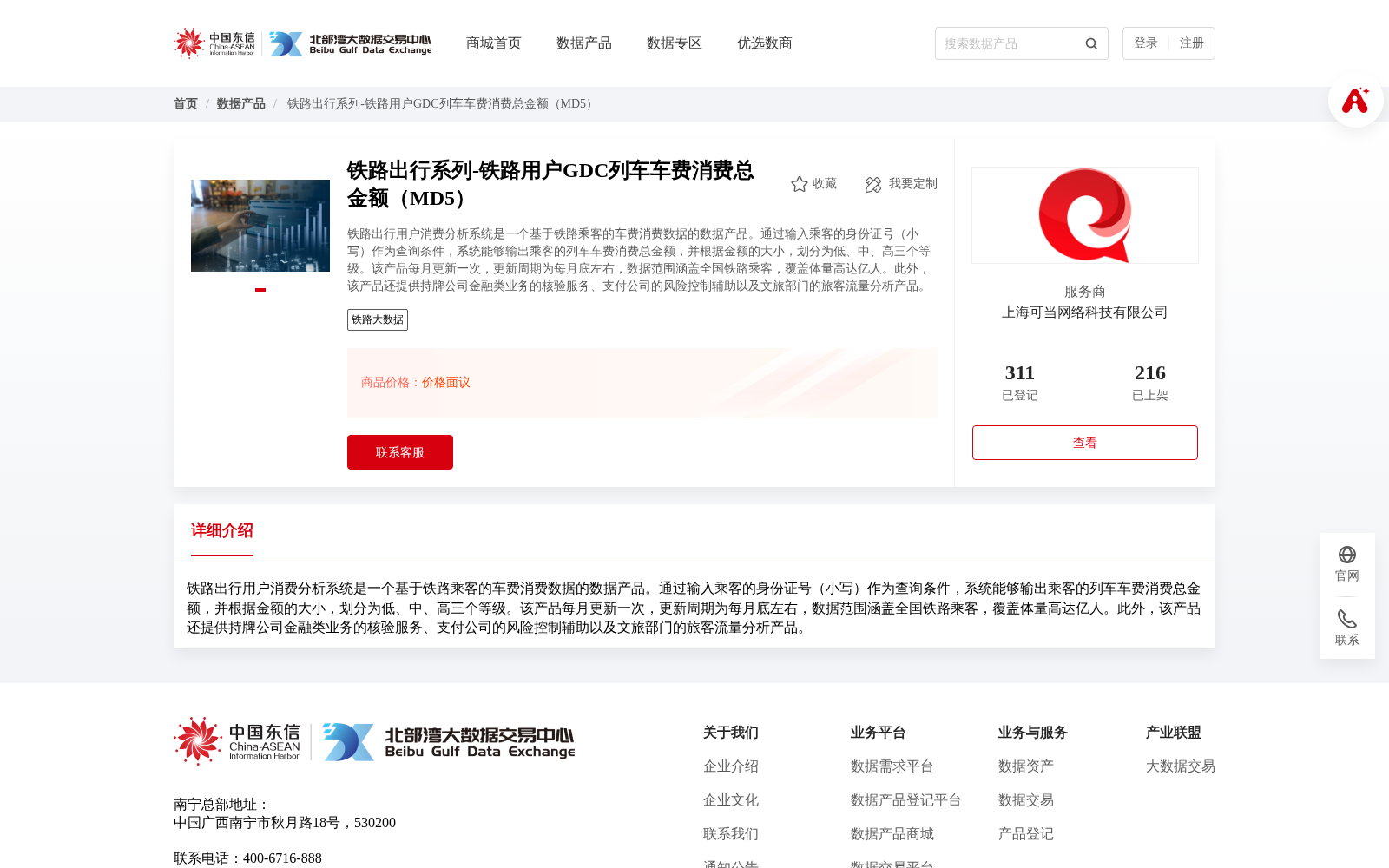Open the 数据产品登记平台 footer link
Viewport: 1389px width, 868px height.
pyautogui.click(x=906, y=800)
